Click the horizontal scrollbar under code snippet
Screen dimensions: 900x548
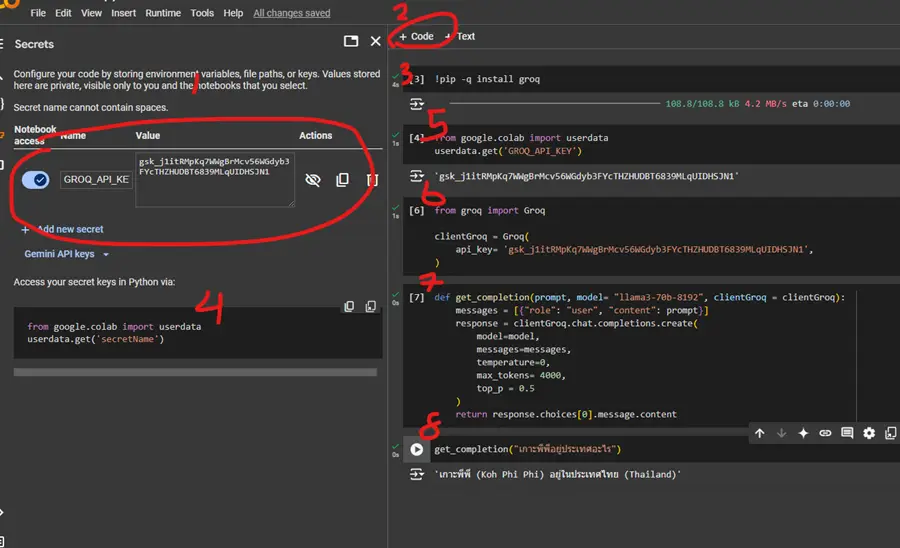[195, 372]
